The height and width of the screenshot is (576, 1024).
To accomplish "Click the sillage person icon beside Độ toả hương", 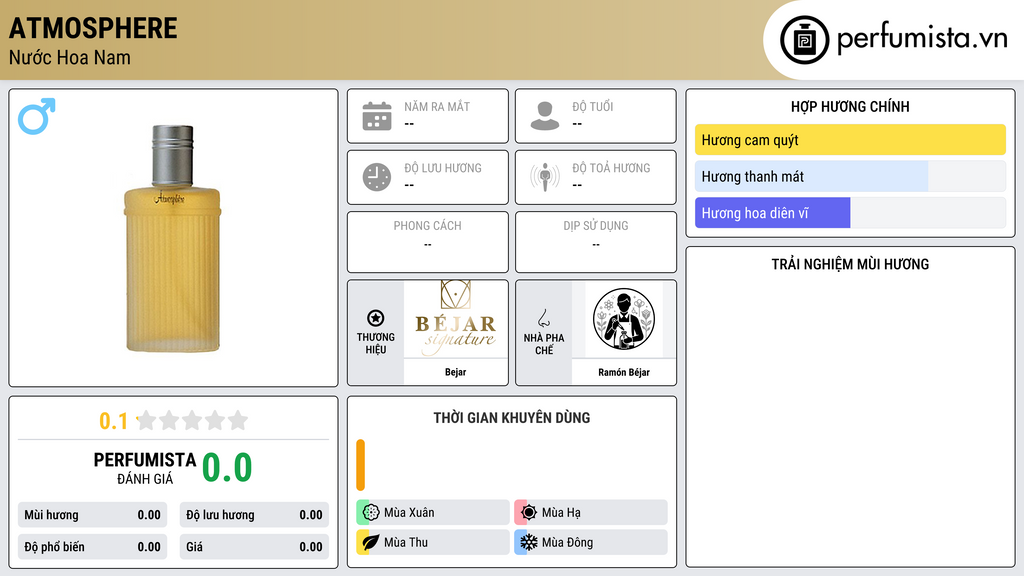I will (545, 177).
